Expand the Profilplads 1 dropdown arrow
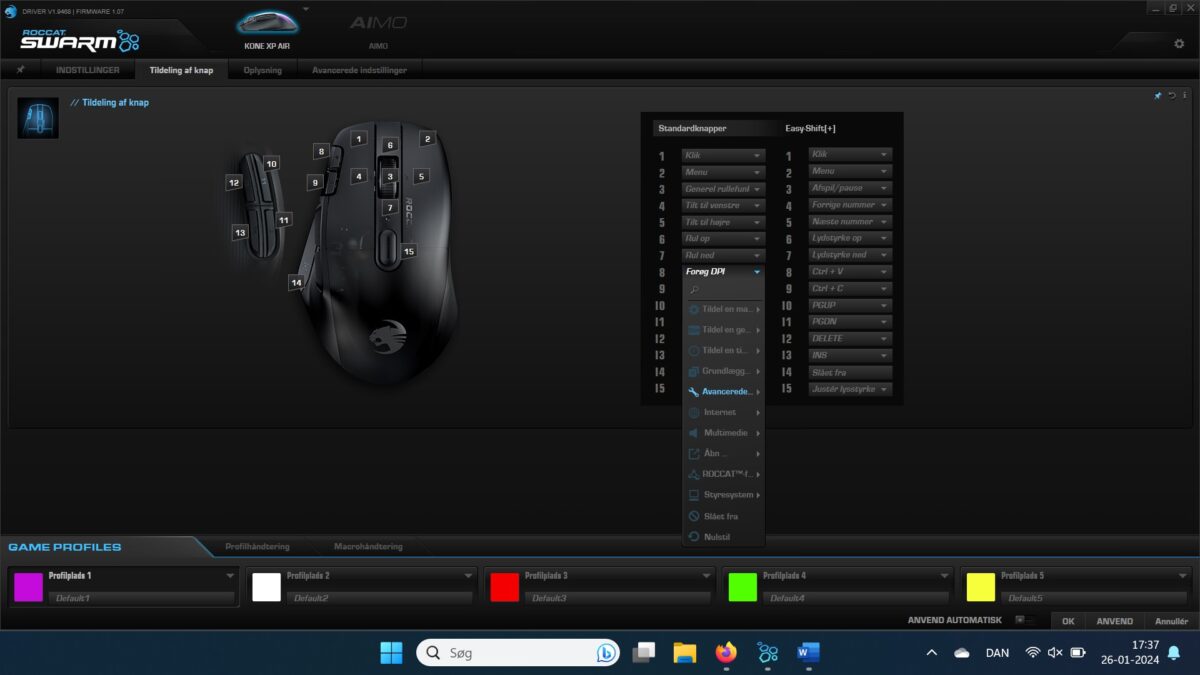 click(x=230, y=576)
